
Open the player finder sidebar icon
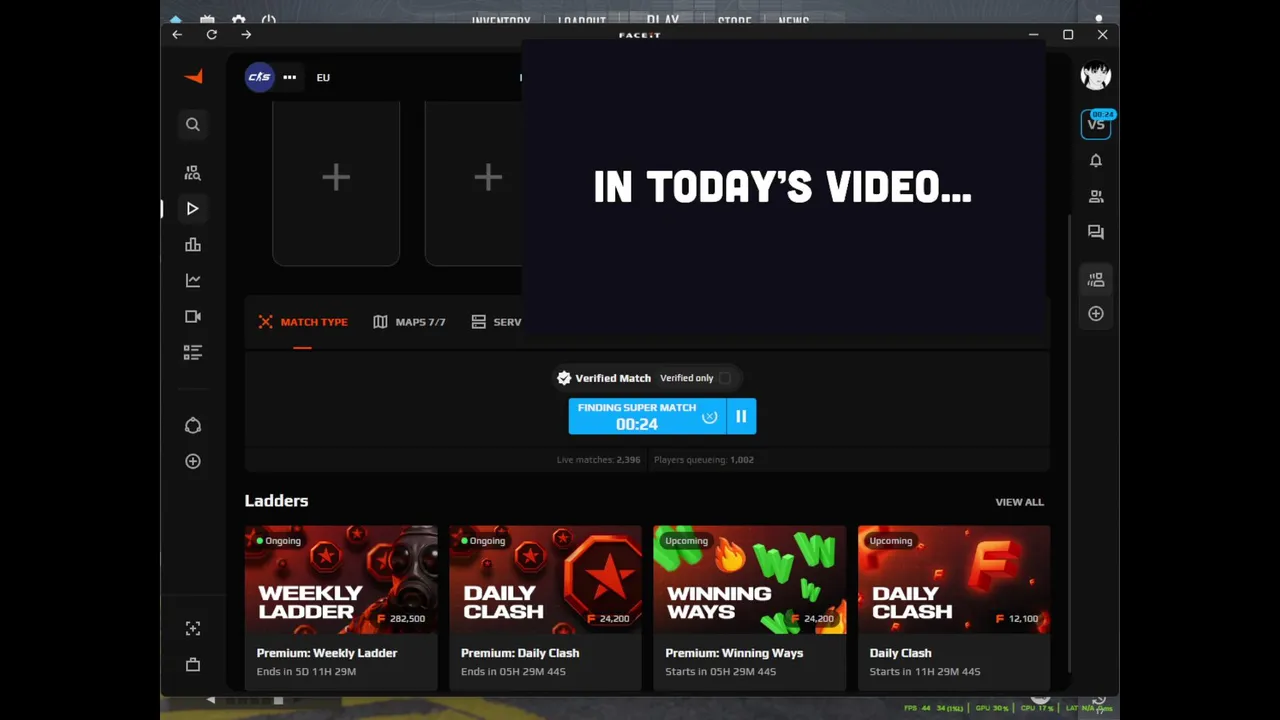pyautogui.click(x=193, y=173)
